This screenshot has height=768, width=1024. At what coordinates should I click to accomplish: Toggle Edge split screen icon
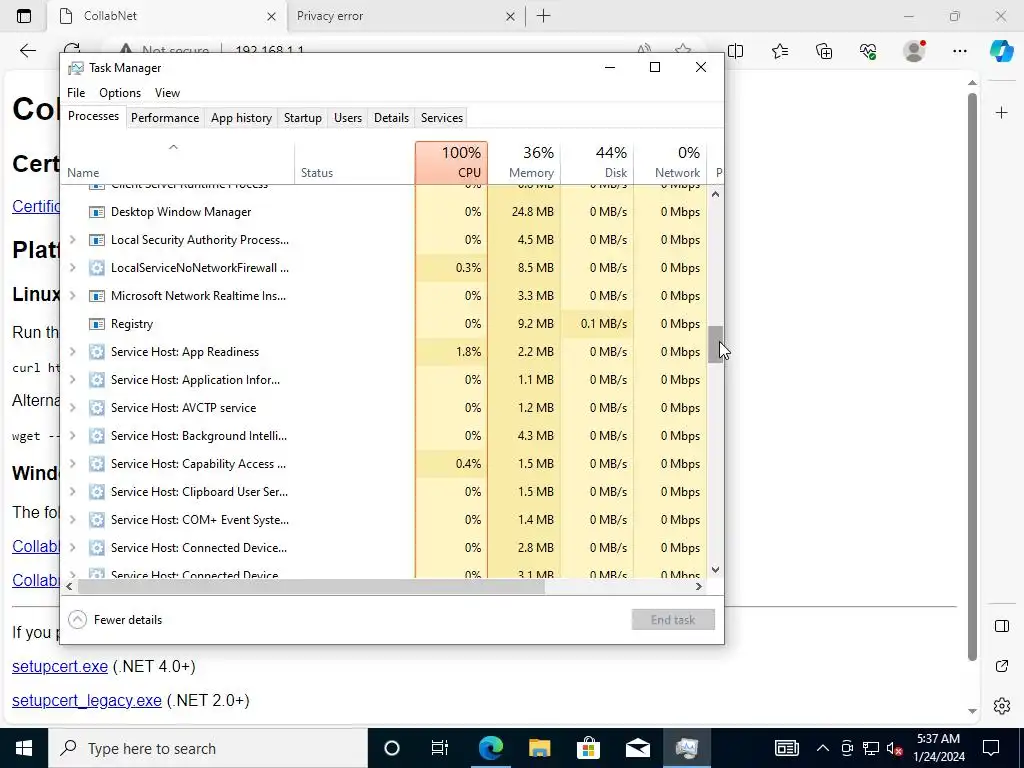tap(735, 51)
